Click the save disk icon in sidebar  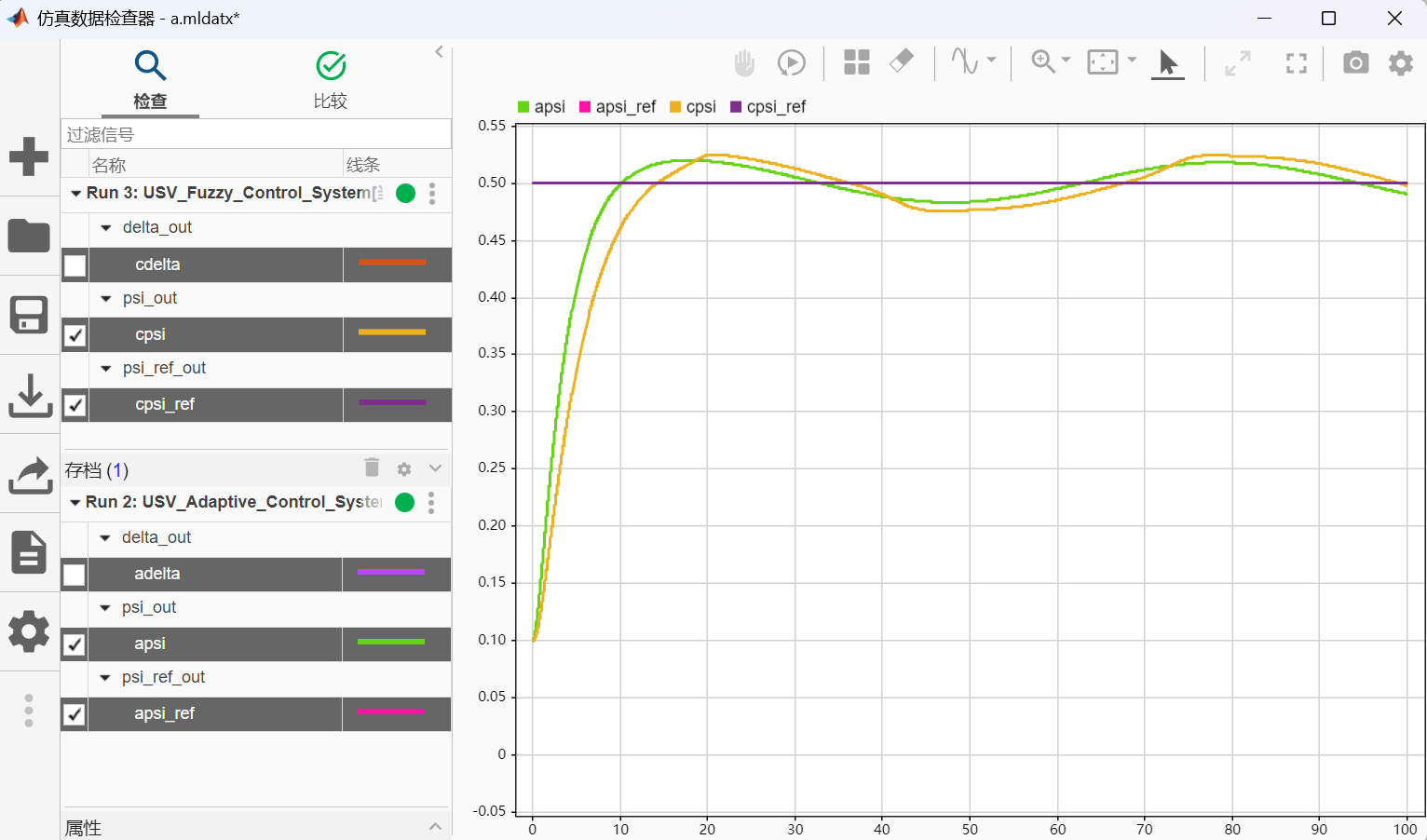pos(29,315)
